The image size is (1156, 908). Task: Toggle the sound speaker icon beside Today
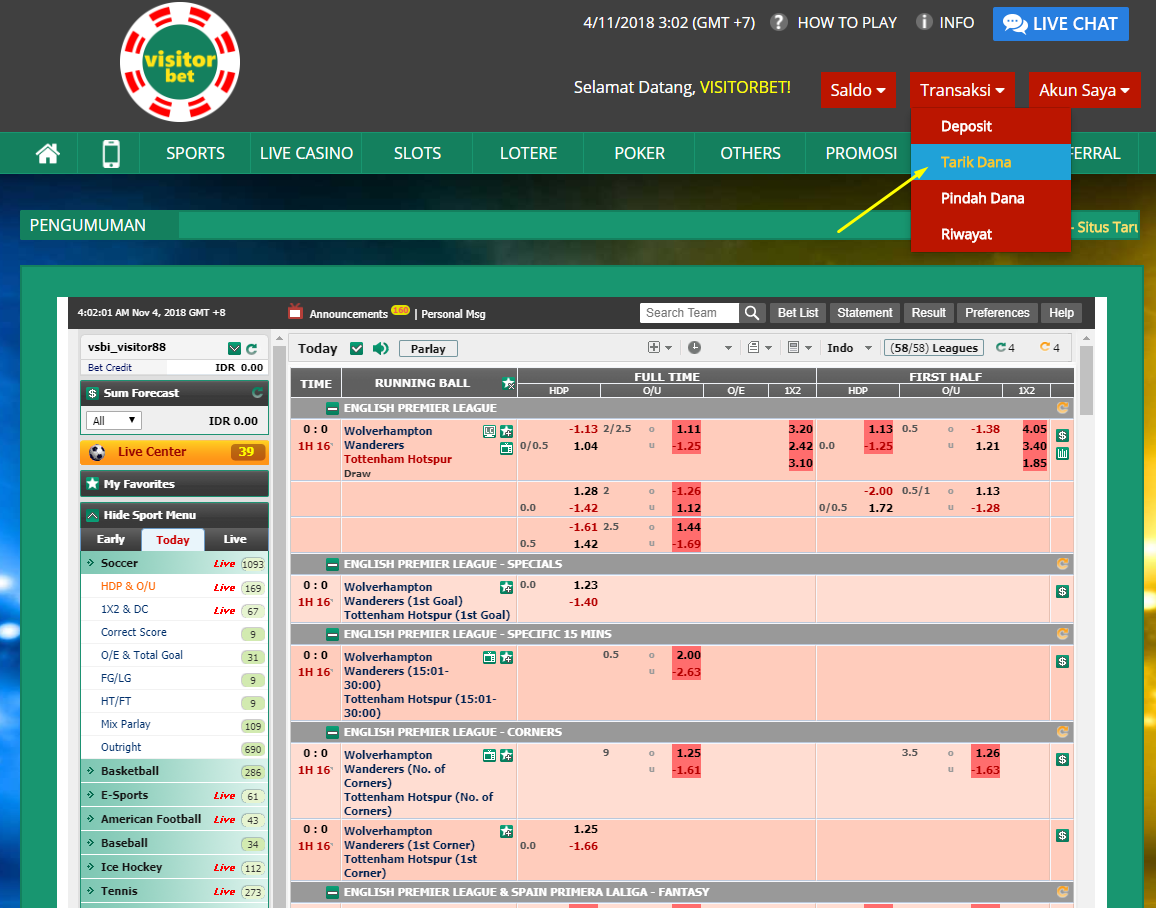(x=380, y=349)
